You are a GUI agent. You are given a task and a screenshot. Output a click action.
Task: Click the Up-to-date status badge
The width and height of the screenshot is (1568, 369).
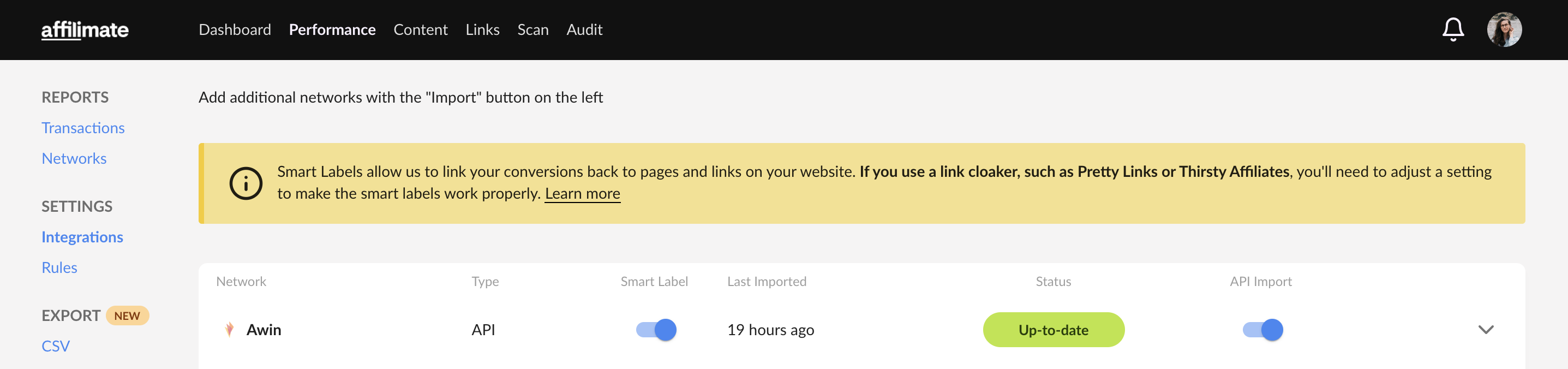pyautogui.click(x=1053, y=329)
